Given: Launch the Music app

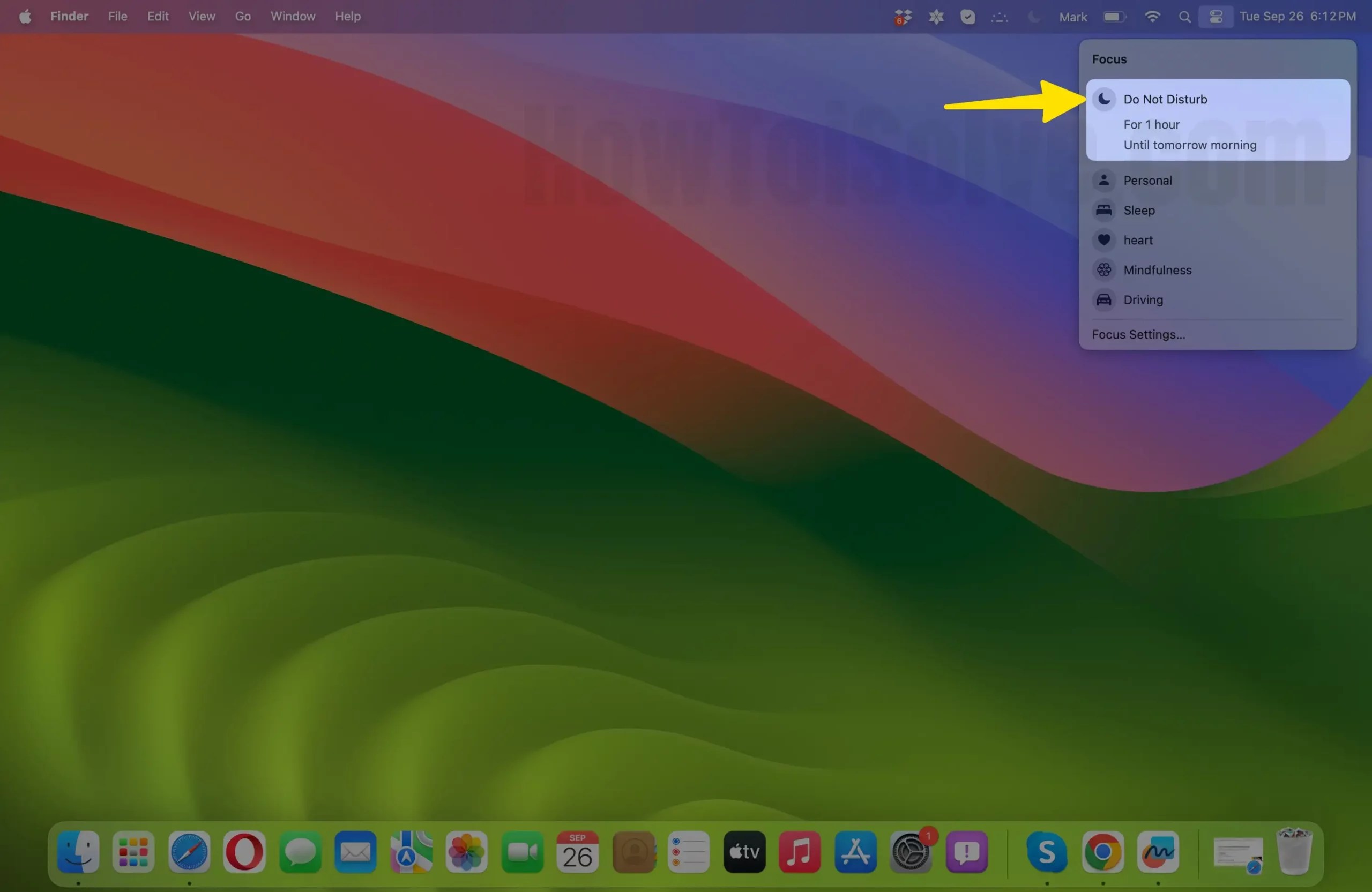Looking at the screenshot, I should click(x=799, y=853).
